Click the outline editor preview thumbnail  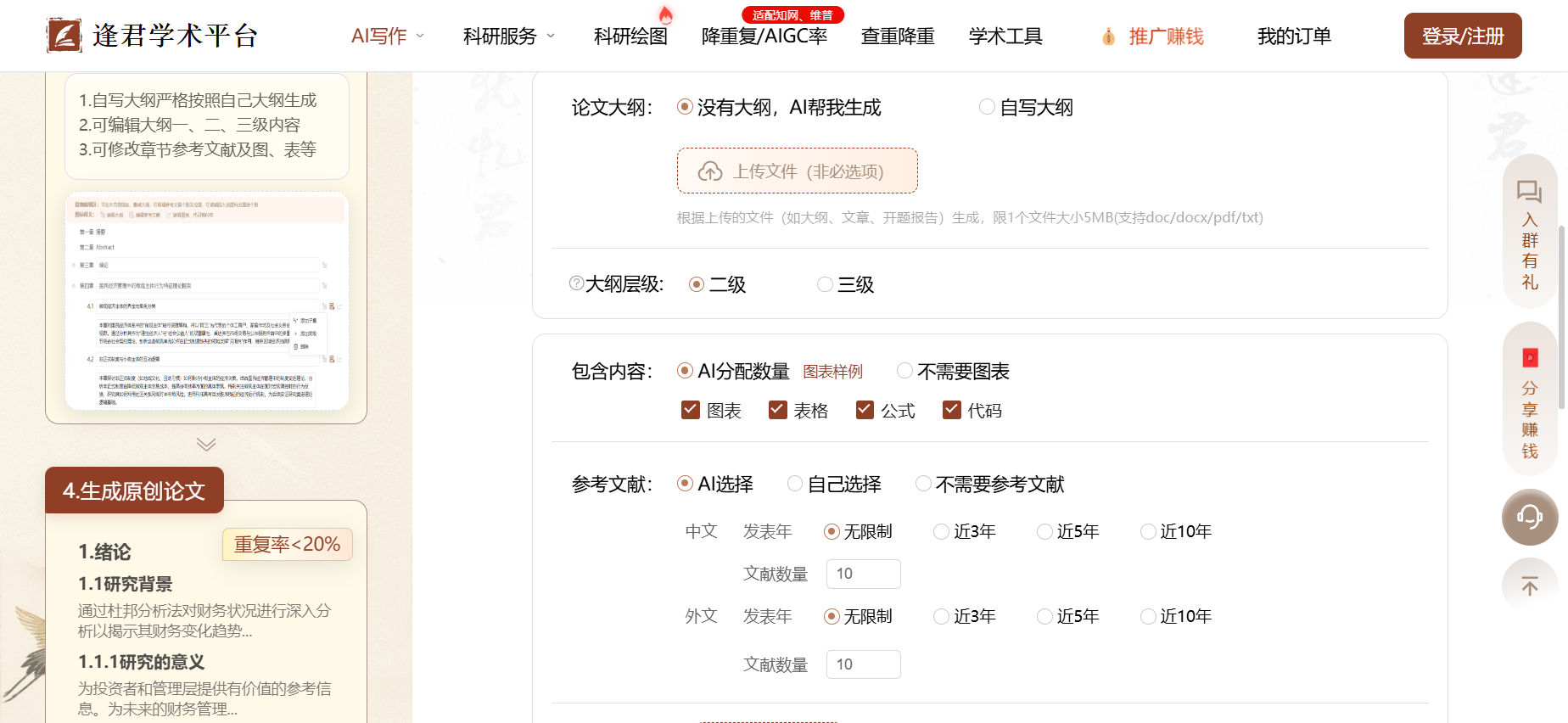pyautogui.click(x=207, y=301)
